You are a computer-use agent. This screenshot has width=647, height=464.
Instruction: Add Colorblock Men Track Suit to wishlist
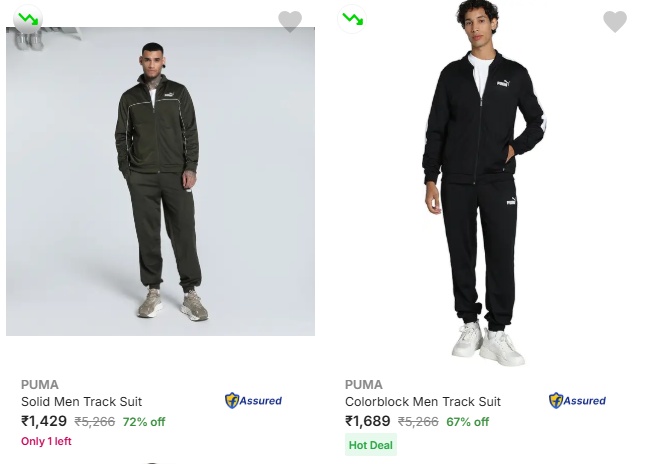click(615, 21)
